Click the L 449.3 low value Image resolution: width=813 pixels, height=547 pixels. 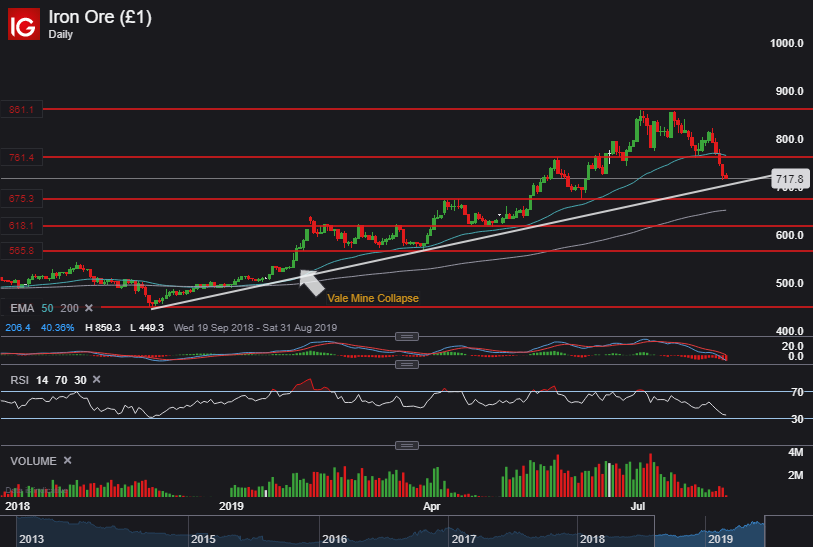pos(147,328)
